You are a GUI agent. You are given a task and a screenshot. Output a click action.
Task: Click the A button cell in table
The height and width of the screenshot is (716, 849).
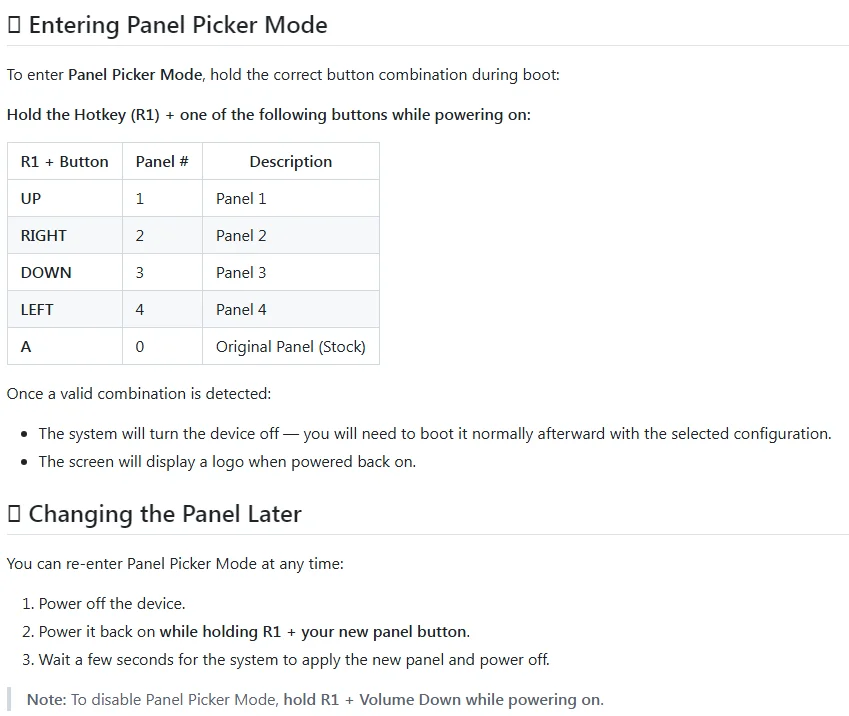(x=65, y=346)
